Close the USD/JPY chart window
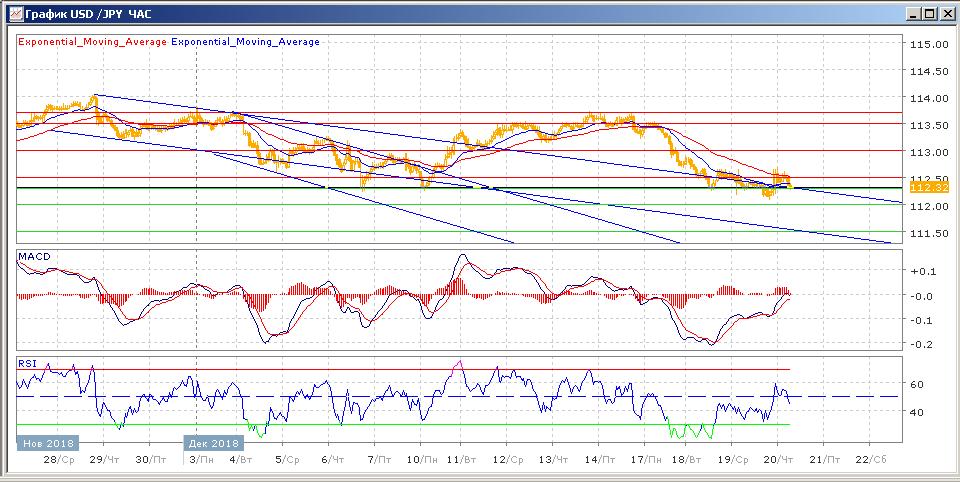This screenshot has width=960, height=482. click(x=947, y=13)
